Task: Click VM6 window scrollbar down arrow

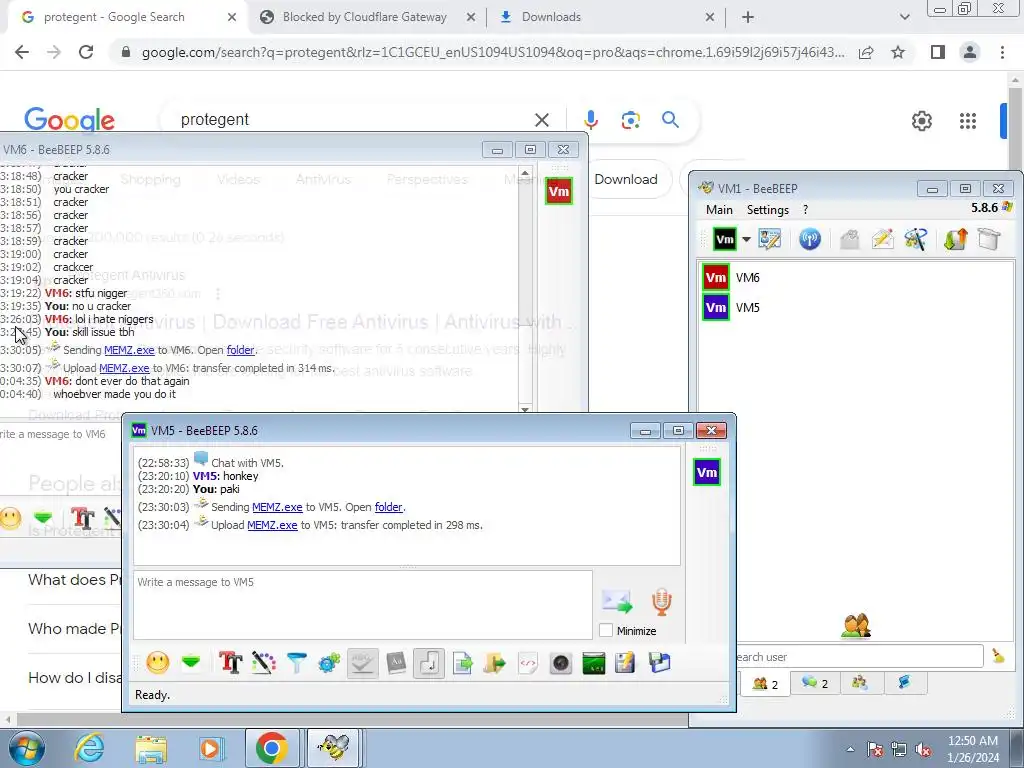Action: pyautogui.click(x=525, y=409)
